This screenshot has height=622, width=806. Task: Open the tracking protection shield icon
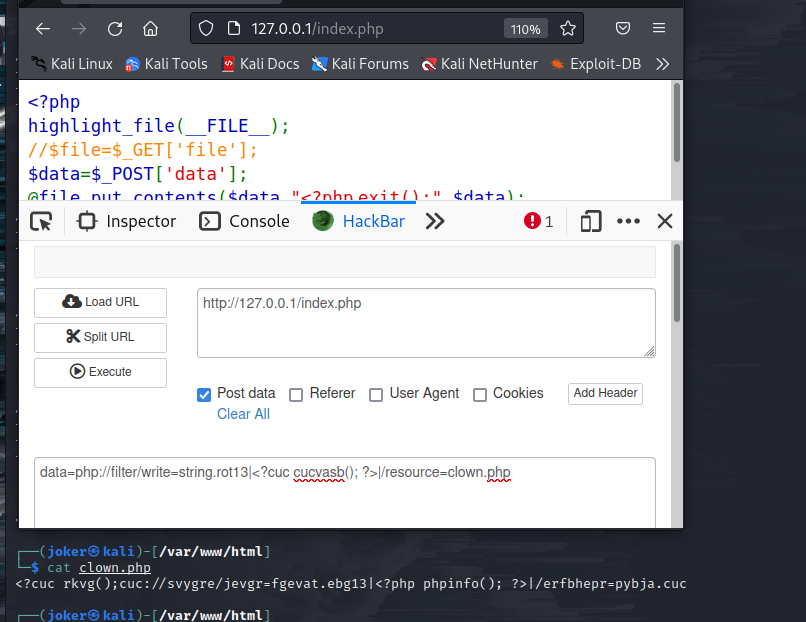click(x=206, y=28)
